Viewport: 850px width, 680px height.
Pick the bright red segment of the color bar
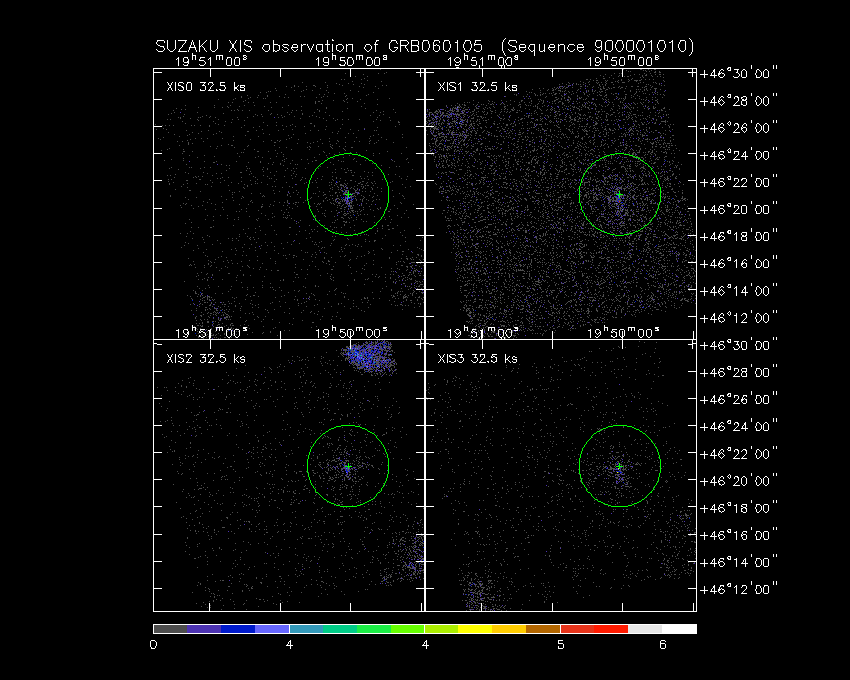pyautogui.click(x=611, y=629)
